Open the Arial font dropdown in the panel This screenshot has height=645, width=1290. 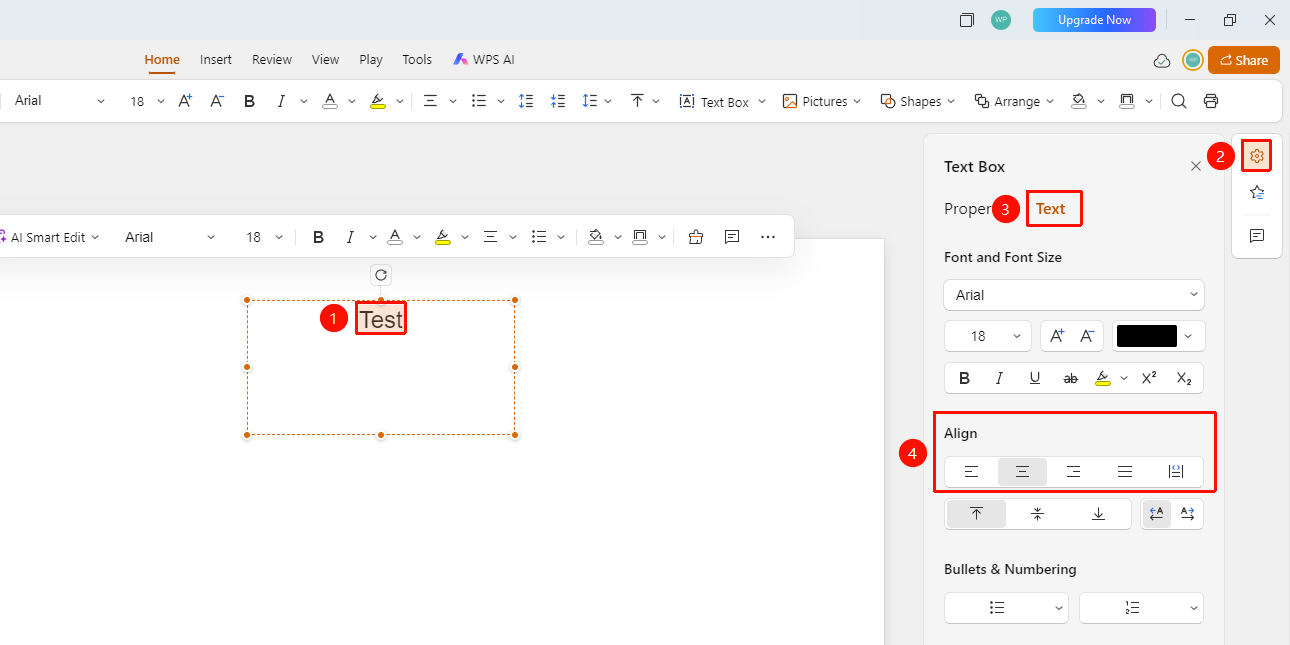tap(1074, 295)
